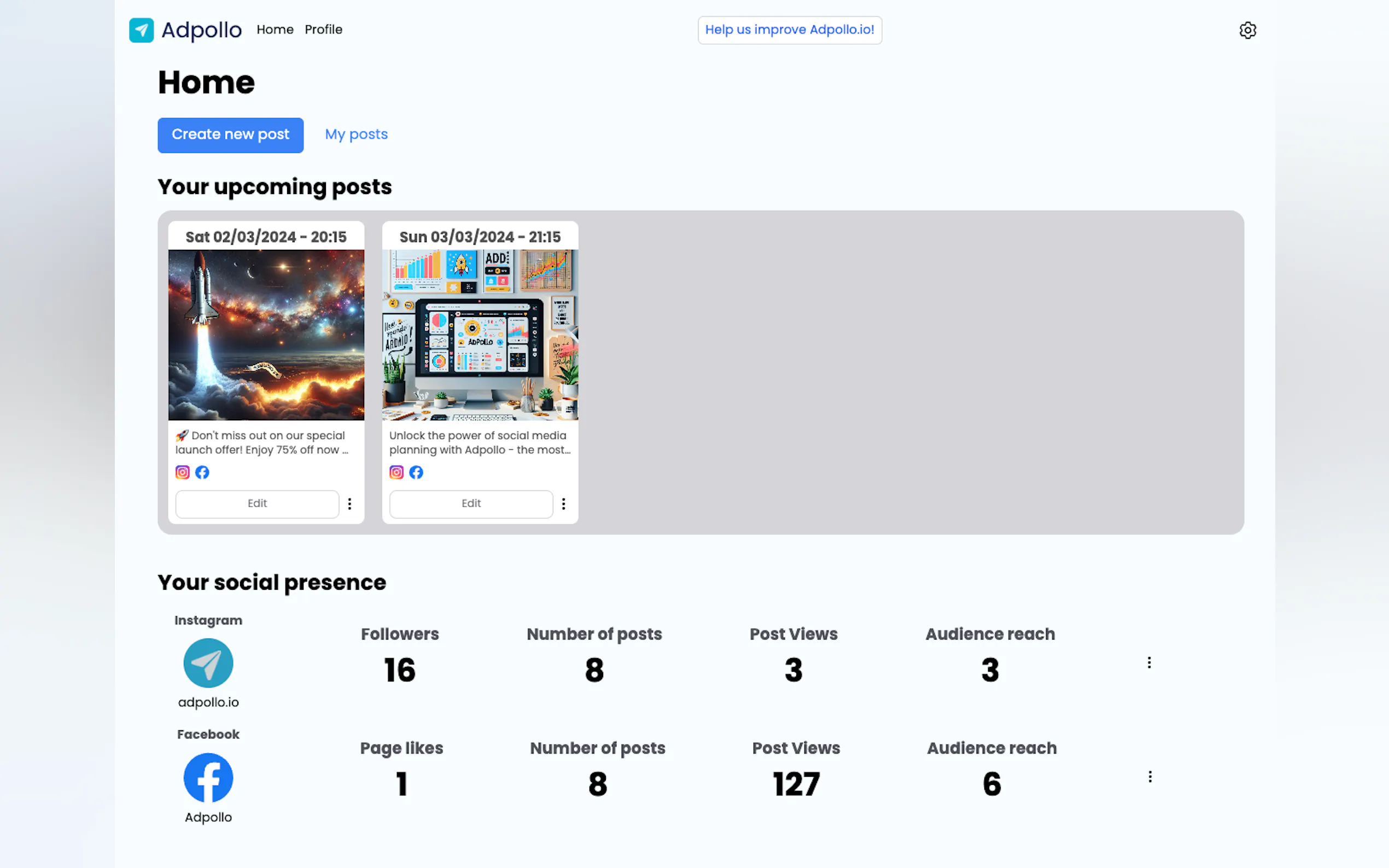Go to the Home nav item

click(x=275, y=30)
